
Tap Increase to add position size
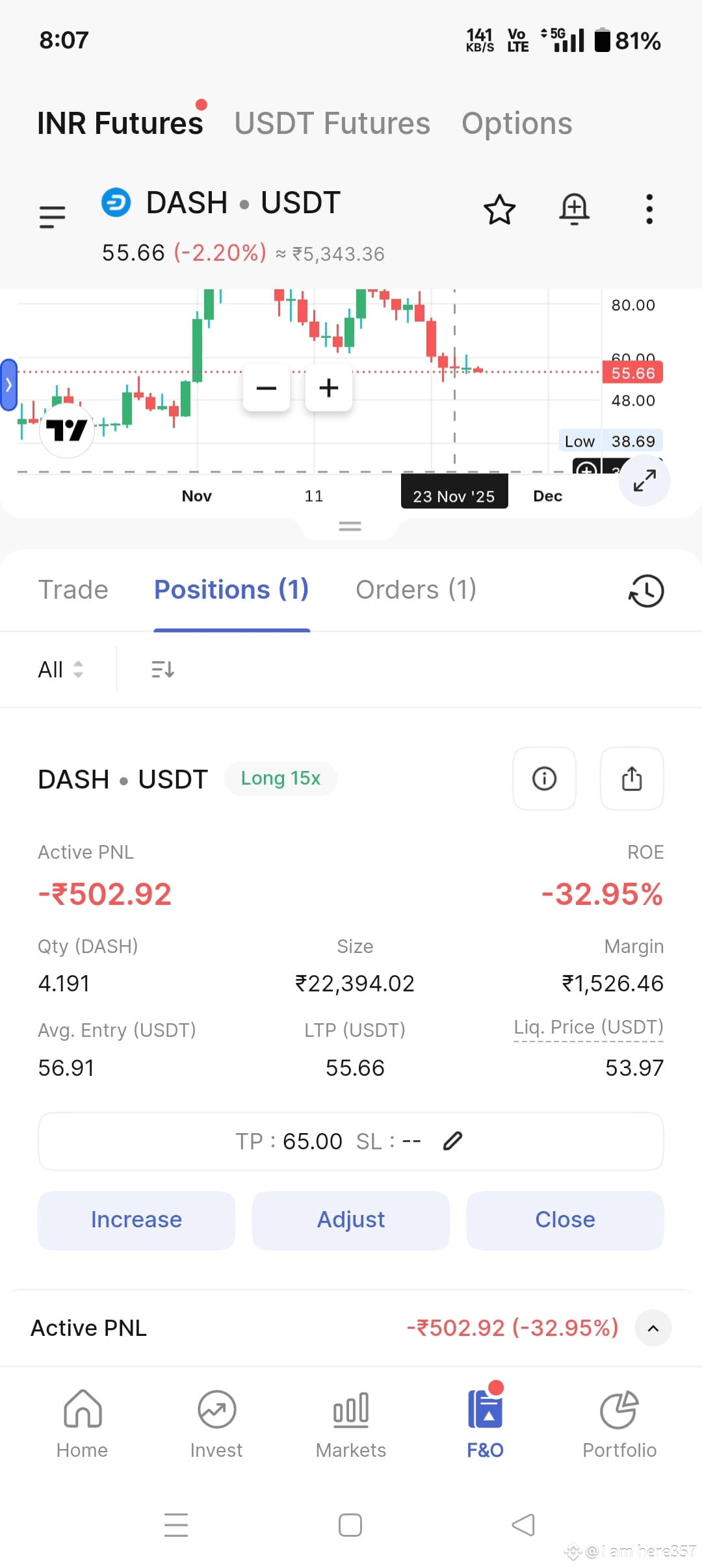tap(136, 1220)
